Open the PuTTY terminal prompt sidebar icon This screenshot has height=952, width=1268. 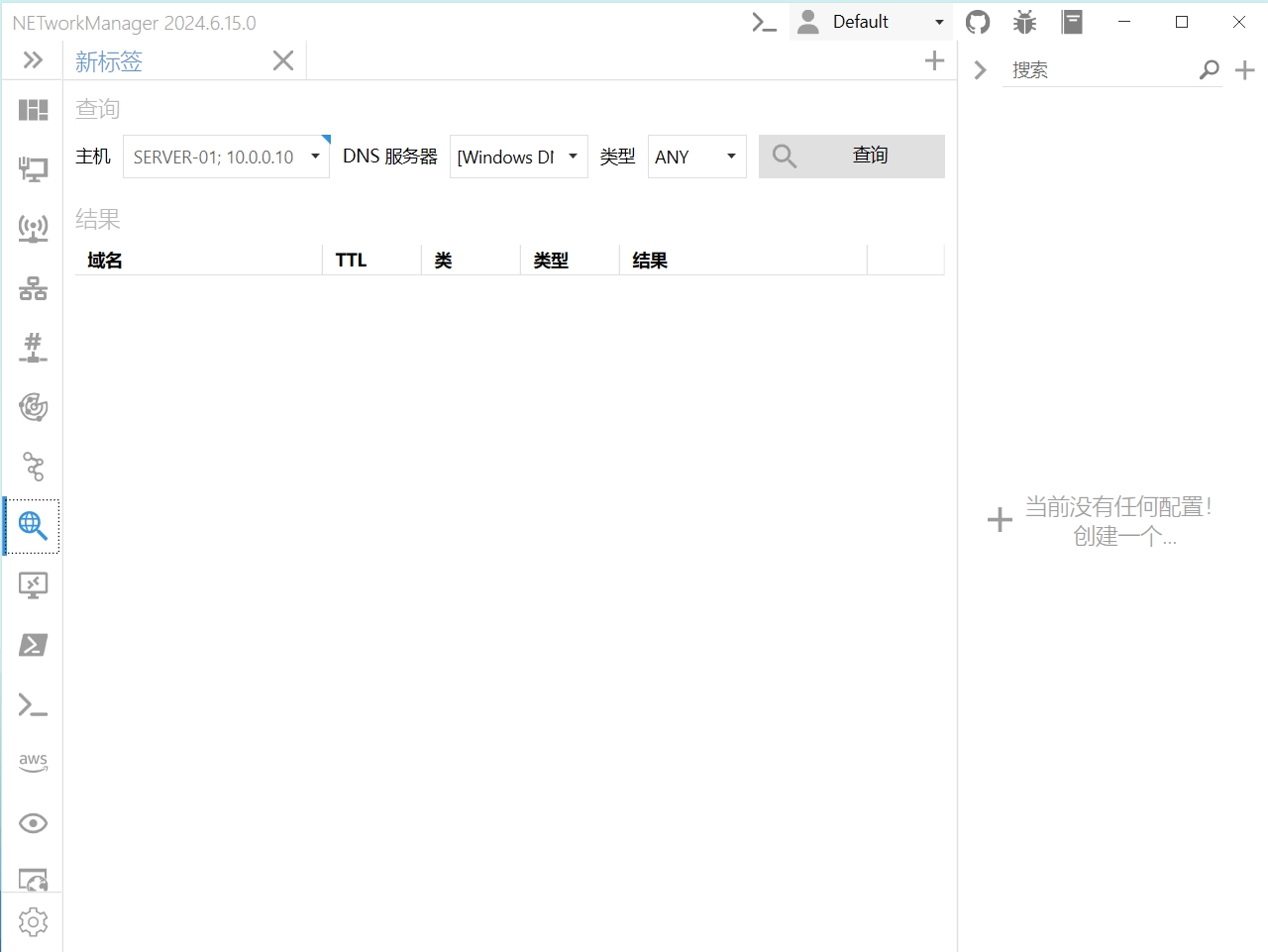[x=33, y=704]
